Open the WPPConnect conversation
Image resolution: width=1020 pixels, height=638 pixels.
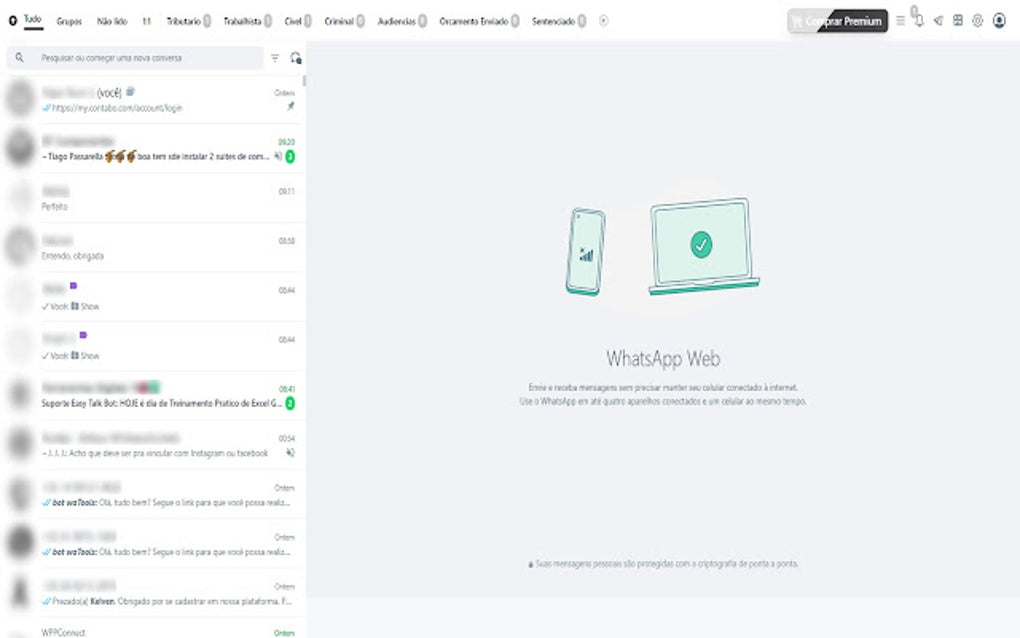point(150,630)
